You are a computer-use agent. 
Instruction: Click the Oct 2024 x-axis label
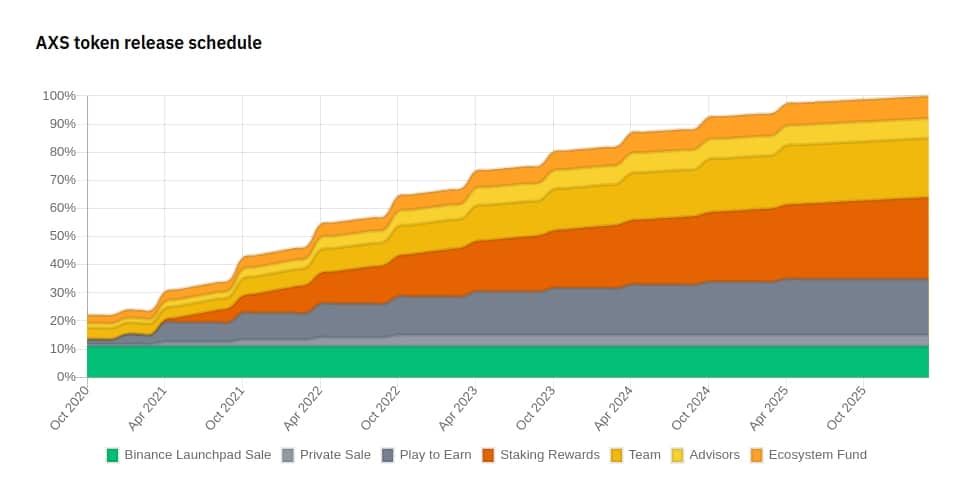tap(690, 407)
